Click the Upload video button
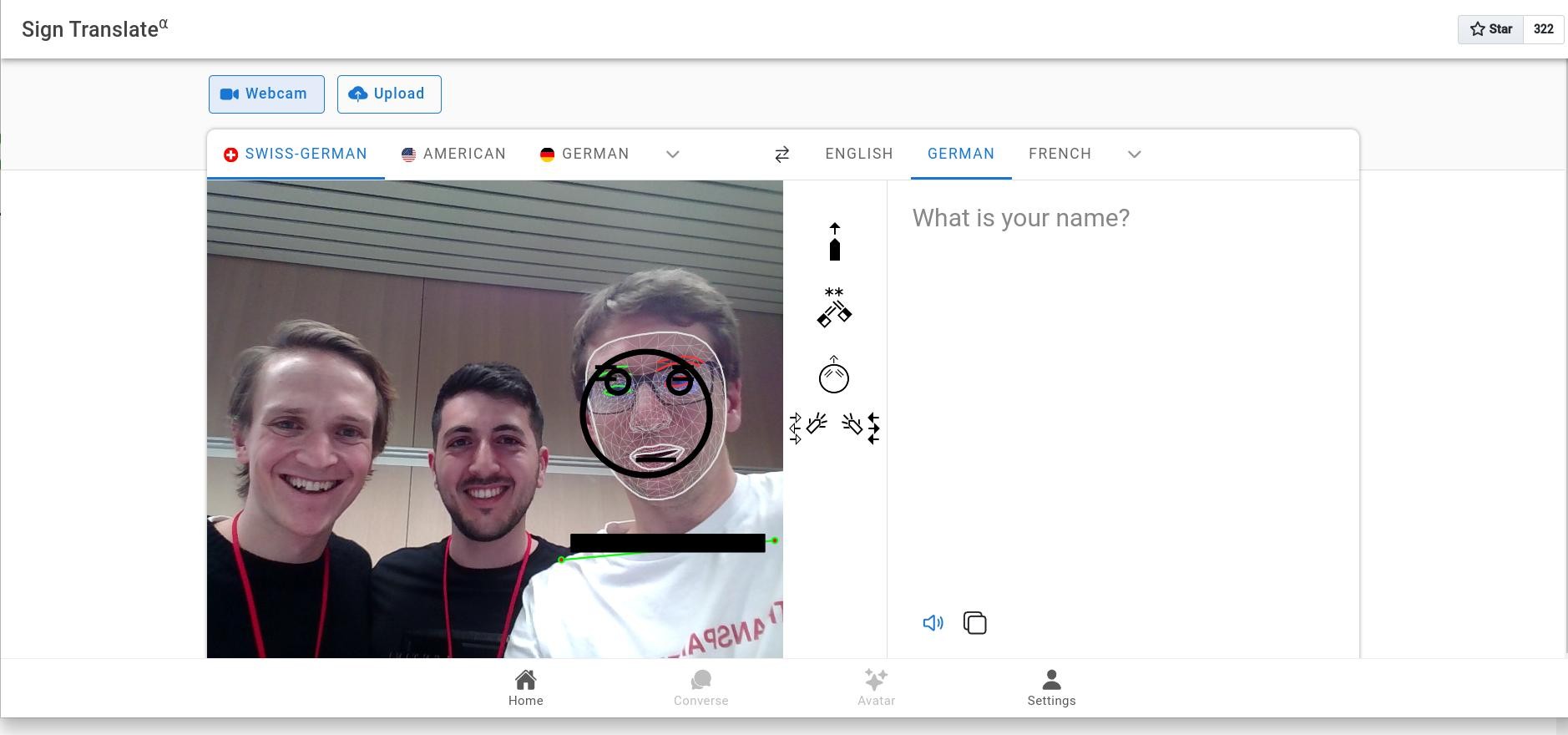Screen dimensions: 1568x735 pyautogui.click(x=389, y=94)
